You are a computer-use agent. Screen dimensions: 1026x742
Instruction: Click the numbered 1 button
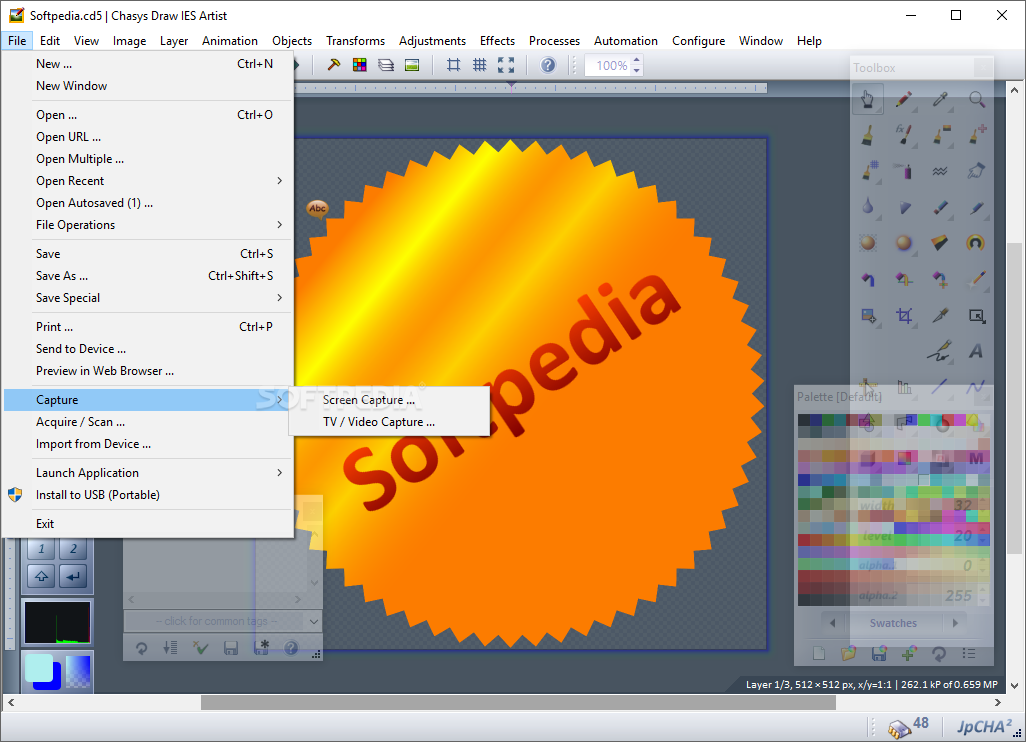point(41,548)
